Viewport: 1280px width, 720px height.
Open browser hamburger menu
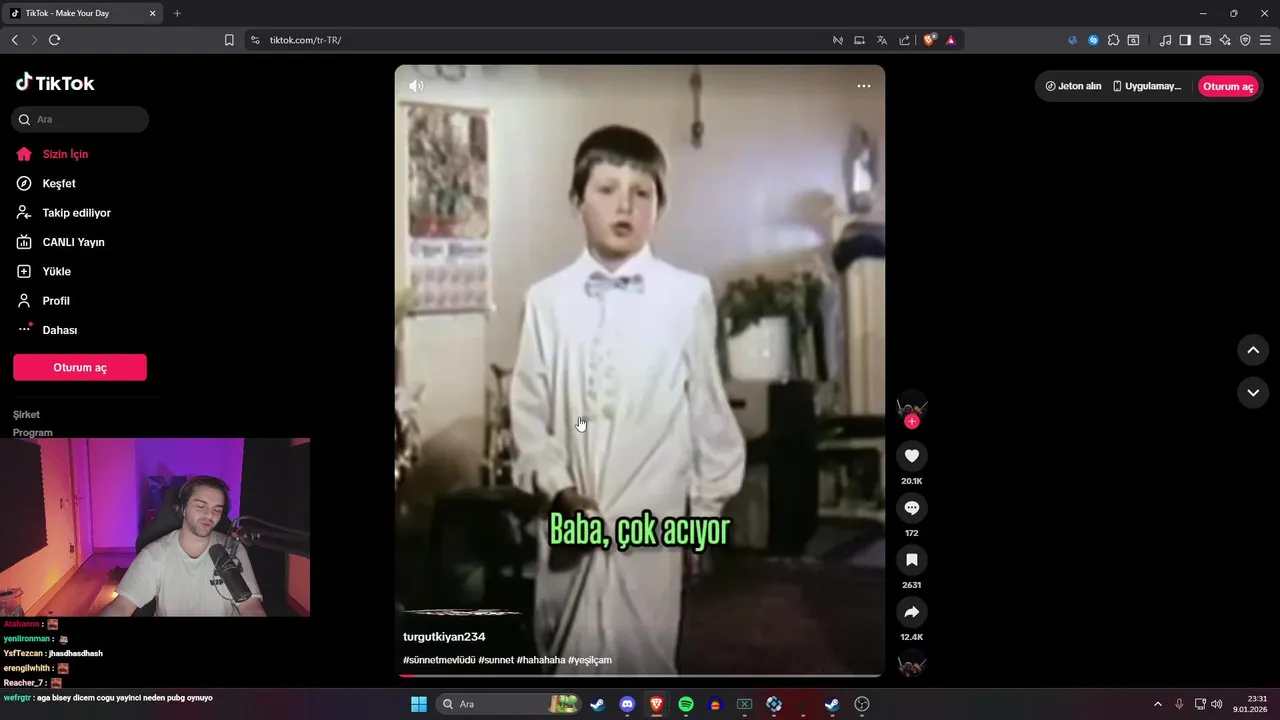[1265, 40]
